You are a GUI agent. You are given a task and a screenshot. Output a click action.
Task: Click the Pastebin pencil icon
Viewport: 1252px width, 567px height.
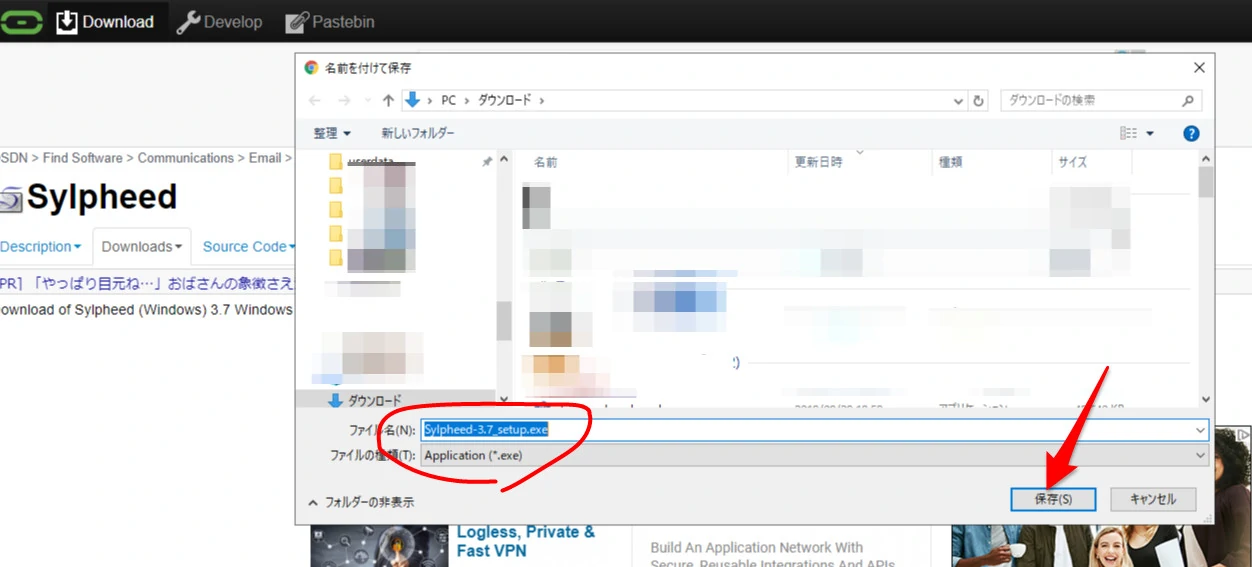[x=296, y=22]
